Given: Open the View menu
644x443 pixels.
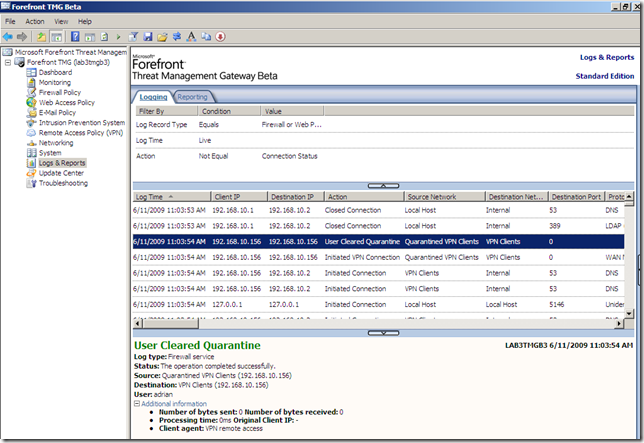Looking at the screenshot, I should pos(61,21).
